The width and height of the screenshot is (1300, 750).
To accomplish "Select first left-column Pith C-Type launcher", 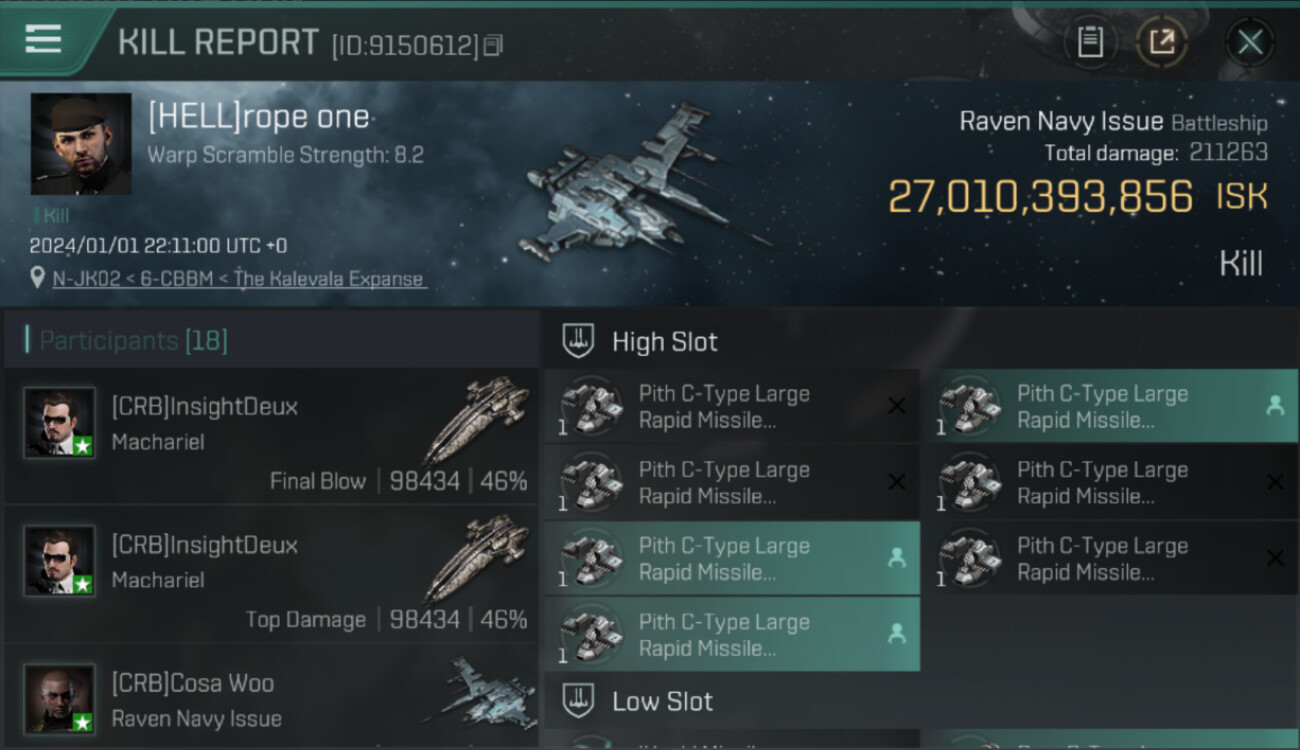I will [732, 406].
